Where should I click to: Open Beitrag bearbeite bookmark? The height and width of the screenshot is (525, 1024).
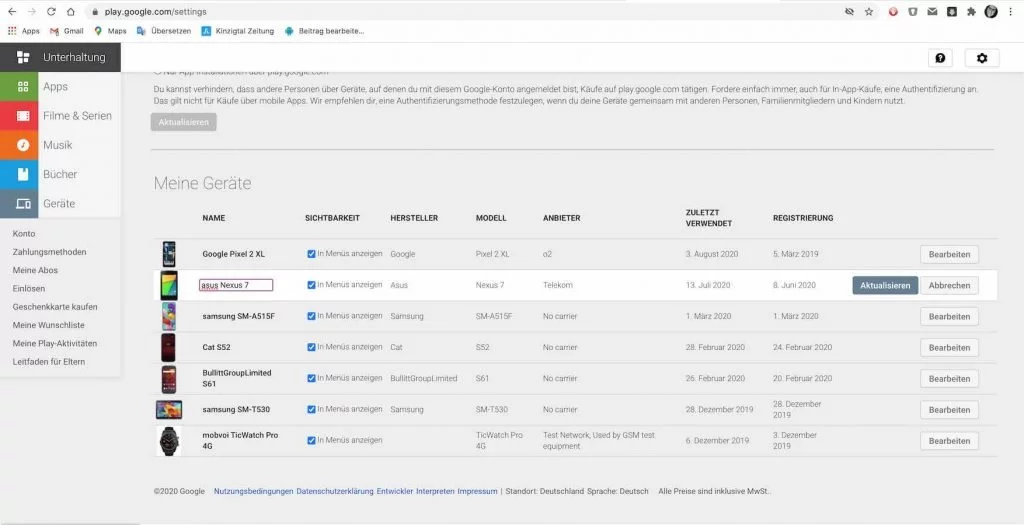pos(324,31)
